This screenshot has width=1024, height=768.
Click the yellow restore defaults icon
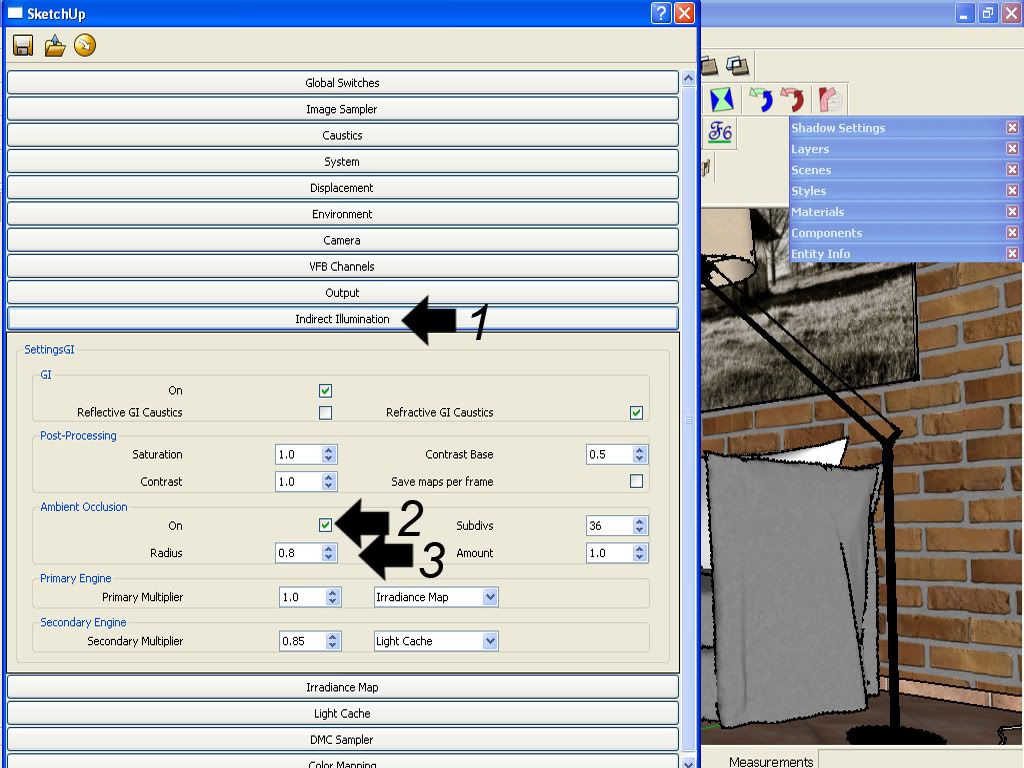(x=85, y=45)
